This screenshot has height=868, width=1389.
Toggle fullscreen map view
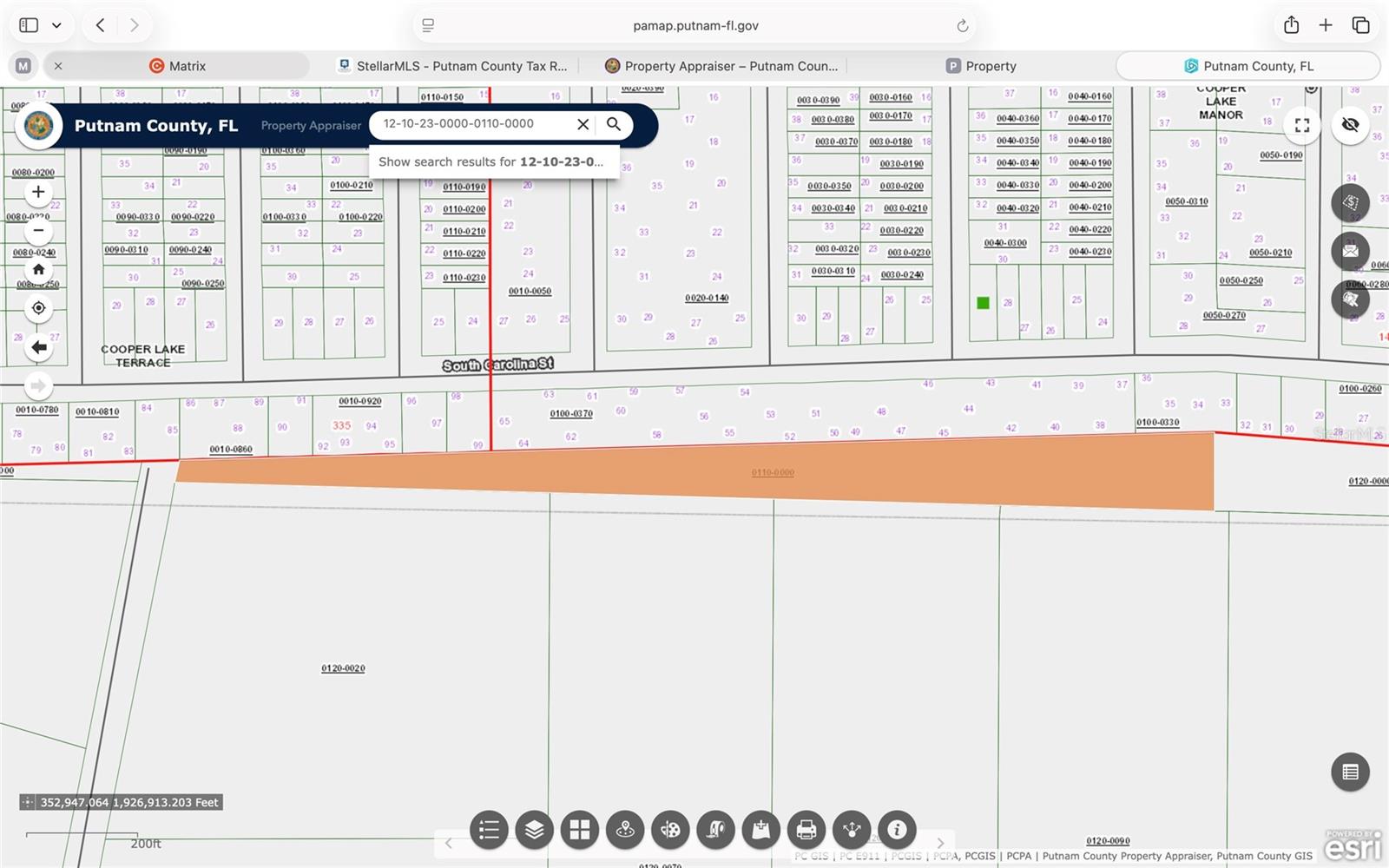point(1302,125)
